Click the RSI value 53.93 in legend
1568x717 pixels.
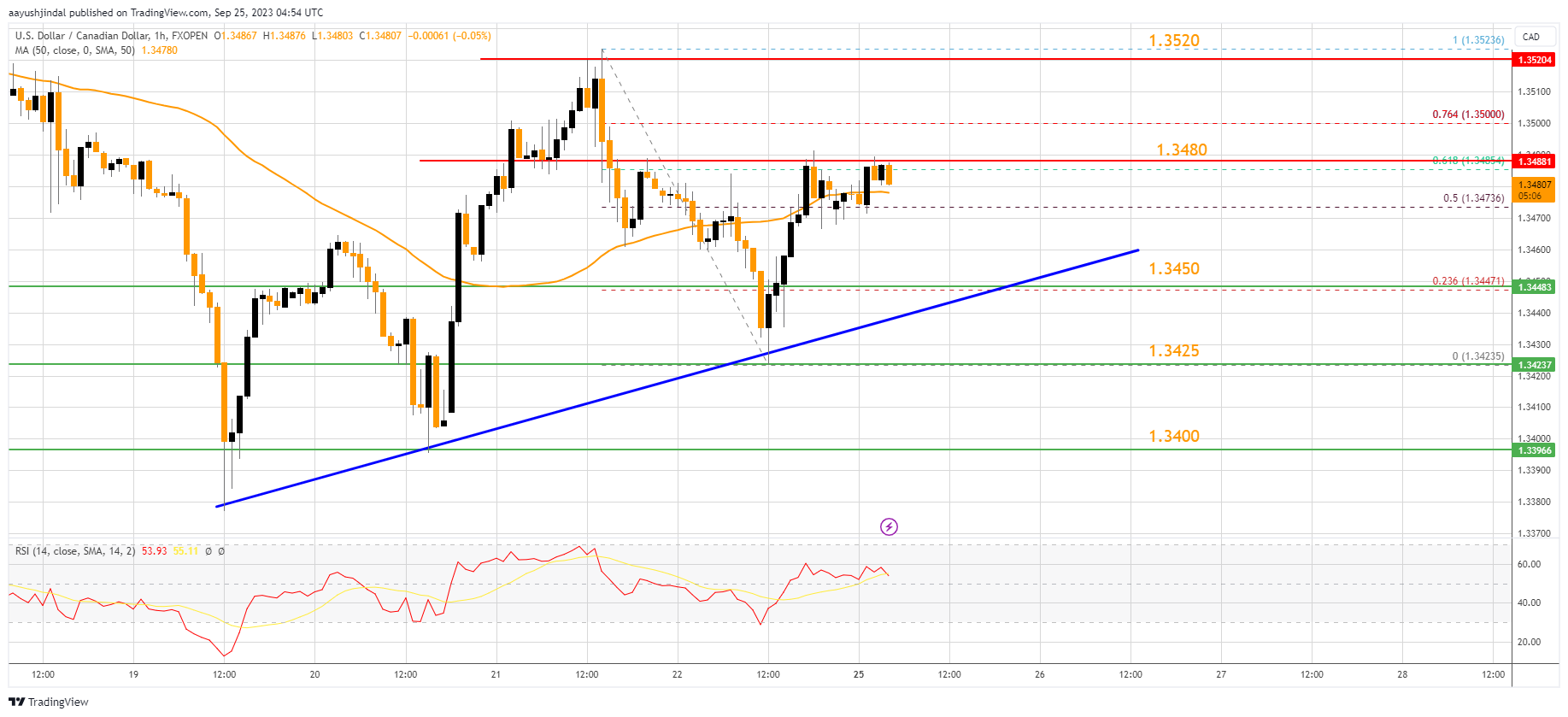tap(155, 551)
